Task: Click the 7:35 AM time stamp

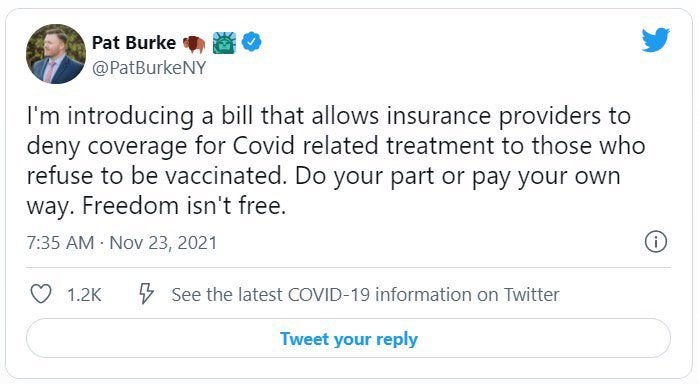Action: (60, 243)
